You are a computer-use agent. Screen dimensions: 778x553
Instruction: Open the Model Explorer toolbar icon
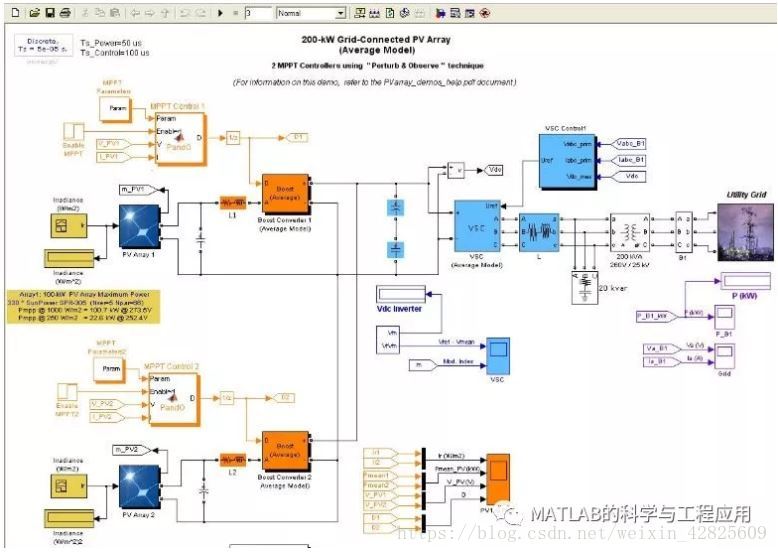point(455,13)
